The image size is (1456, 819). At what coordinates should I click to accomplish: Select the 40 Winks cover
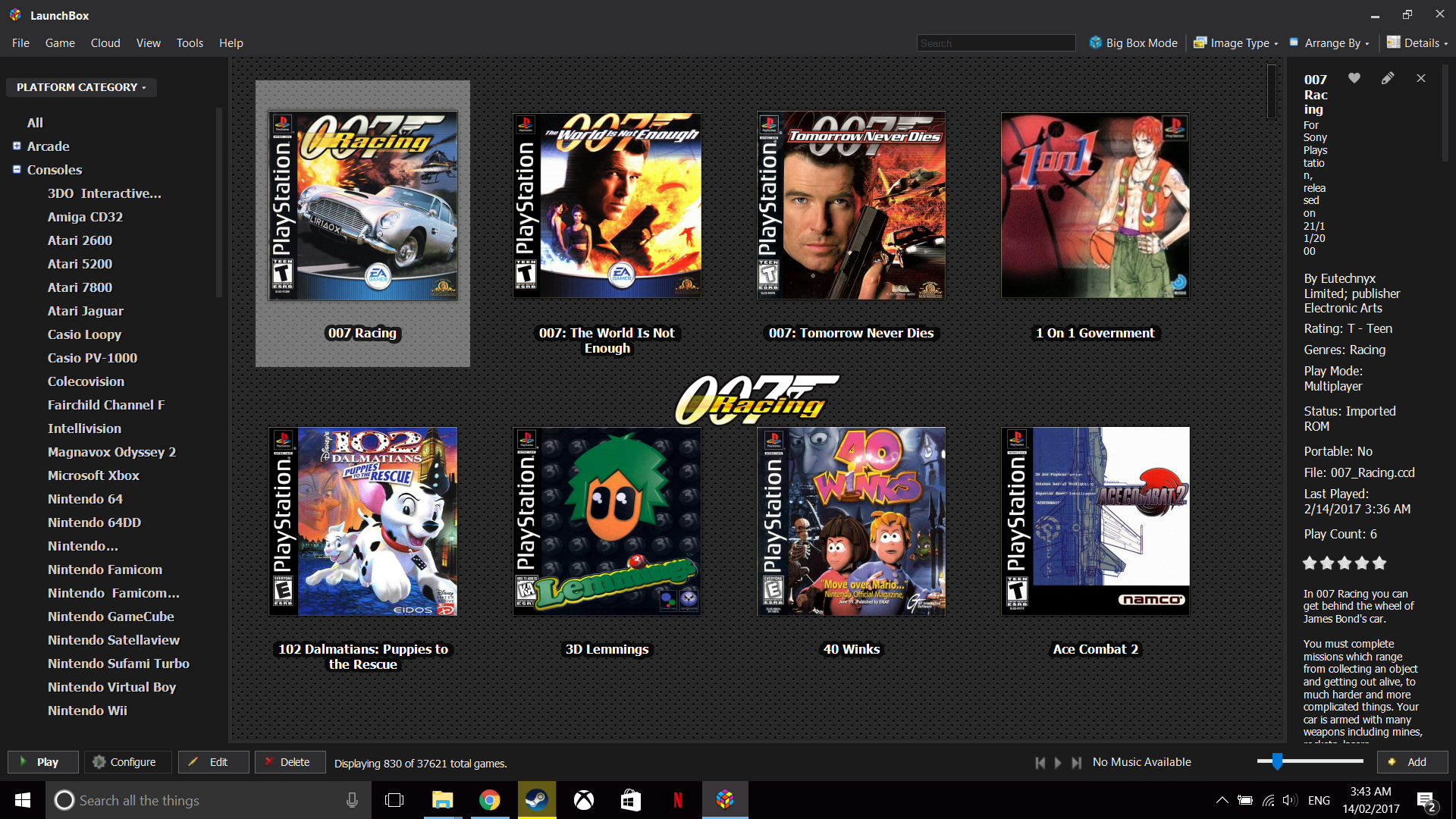852,521
